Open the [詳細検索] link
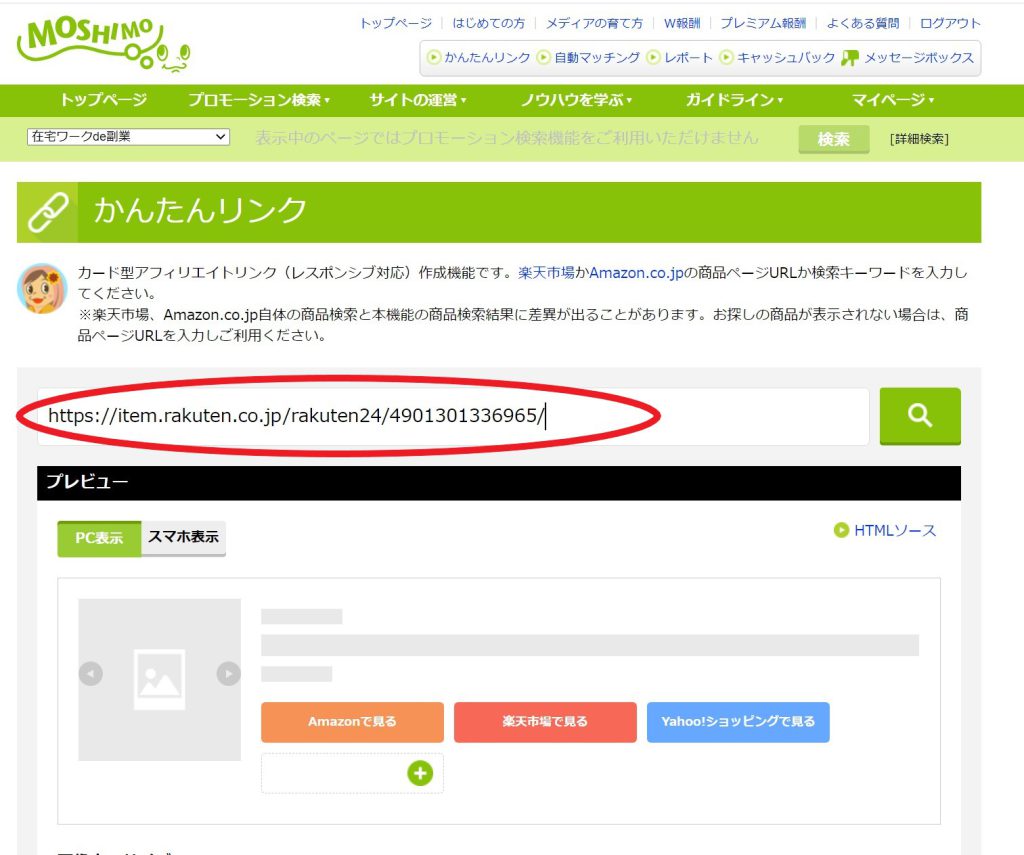This screenshot has height=855, width=1024. point(919,138)
